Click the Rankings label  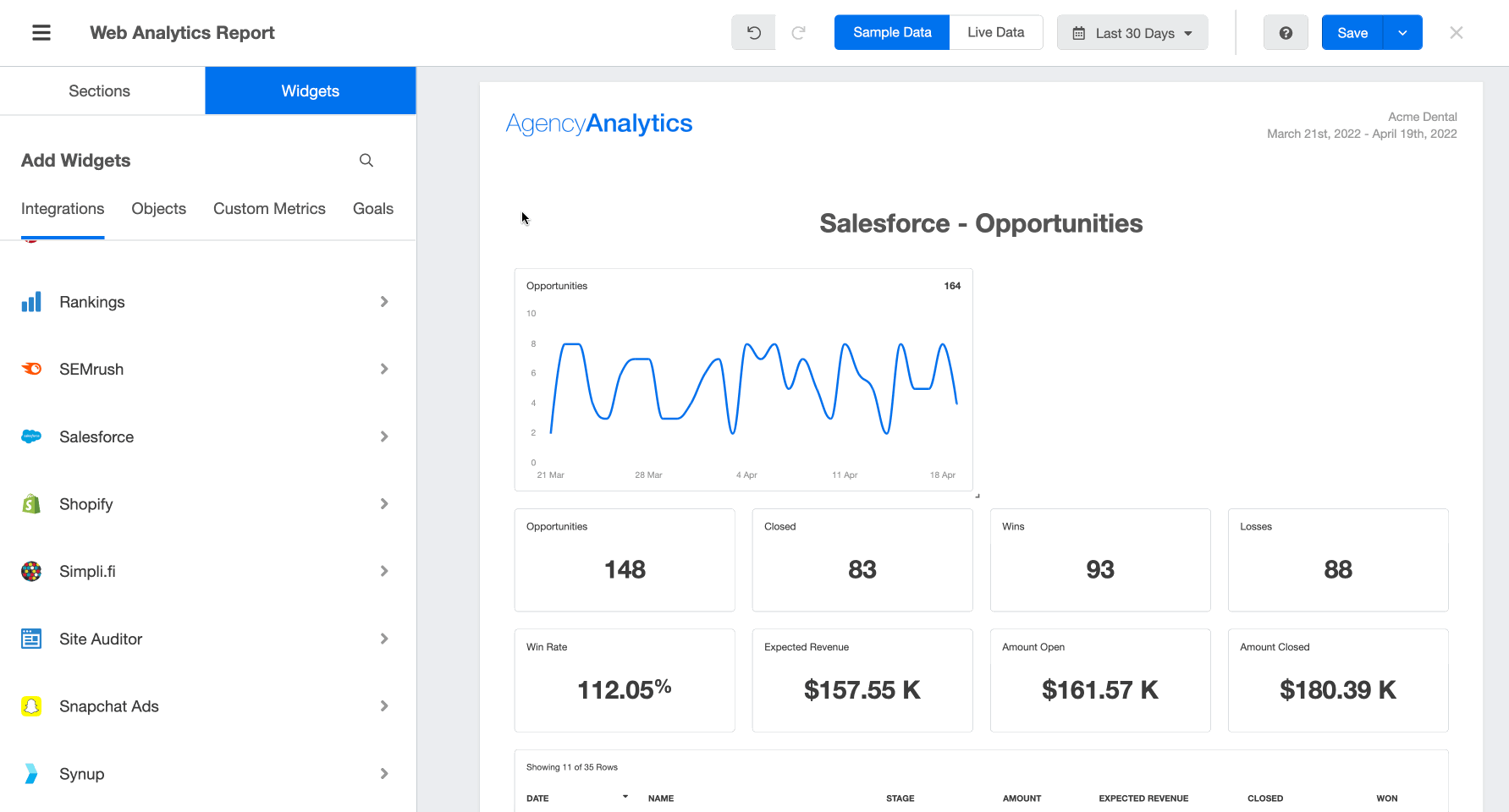click(x=92, y=302)
